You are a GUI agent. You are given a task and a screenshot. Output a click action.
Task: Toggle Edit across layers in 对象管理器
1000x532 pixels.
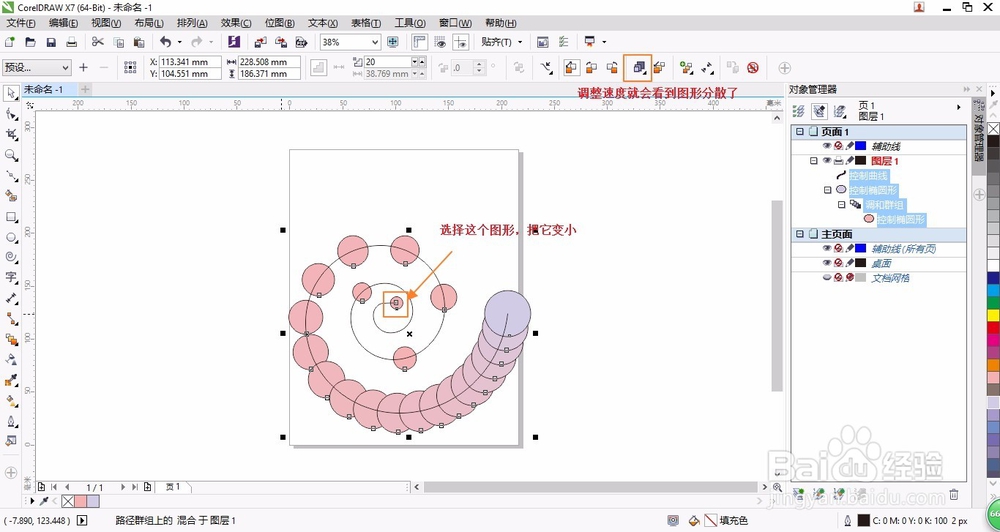(819, 112)
